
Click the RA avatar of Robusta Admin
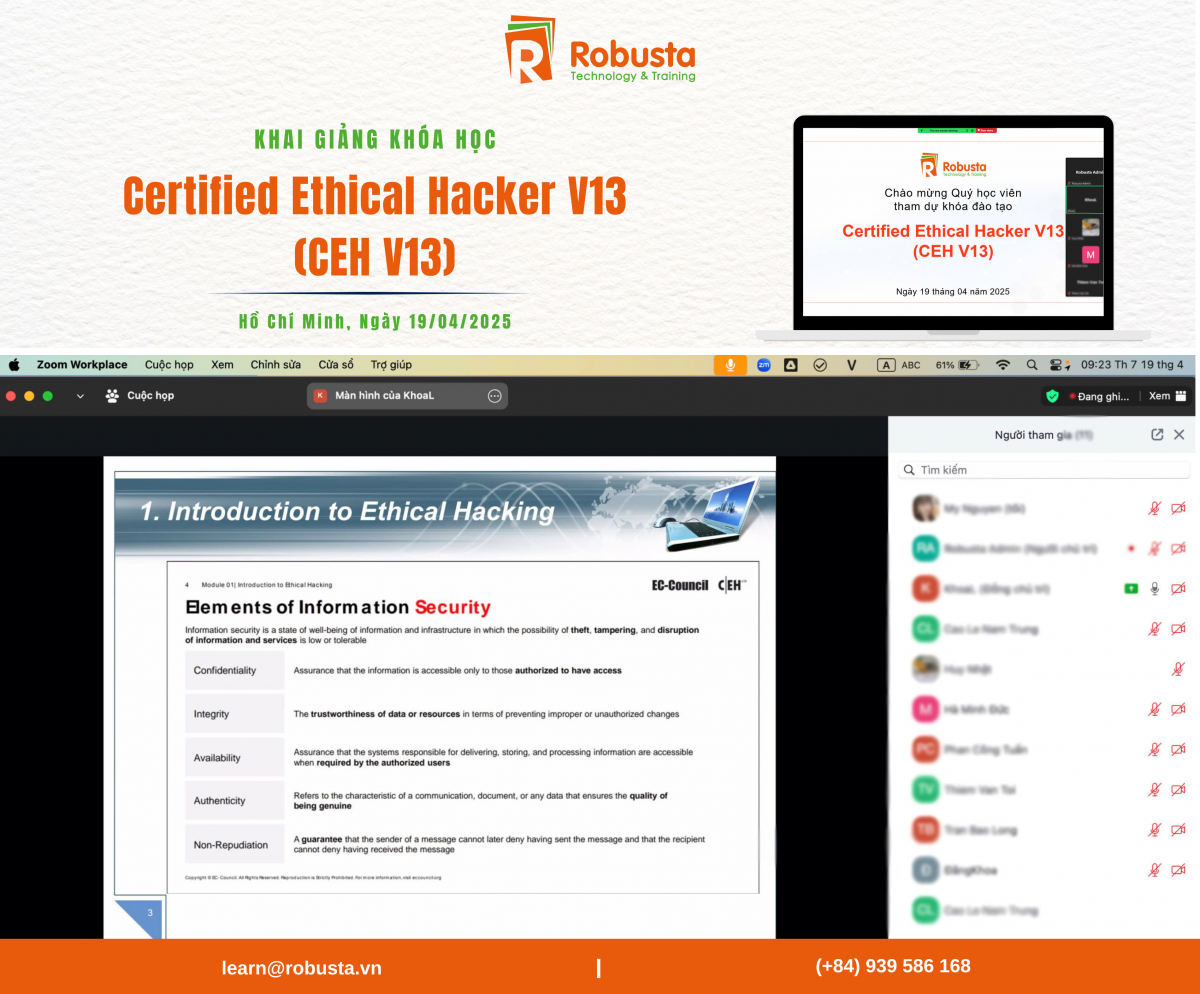pos(925,548)
